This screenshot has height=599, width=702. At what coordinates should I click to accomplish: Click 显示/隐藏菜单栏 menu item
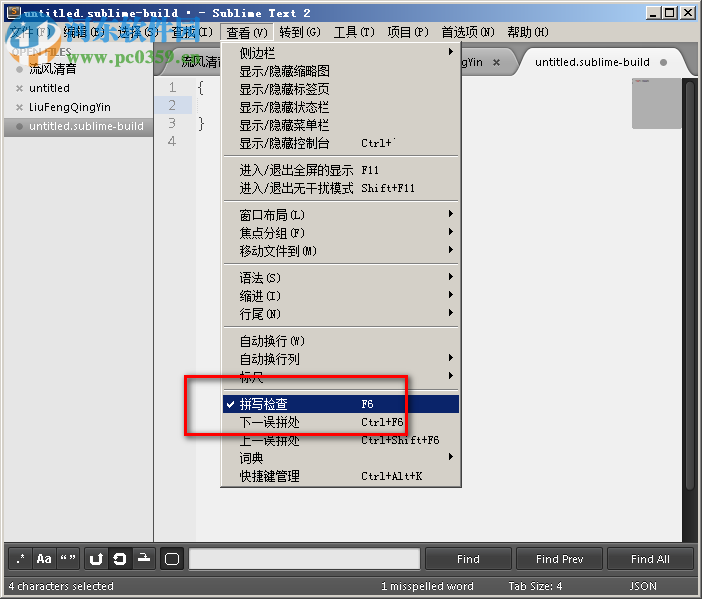click(x=341, y=125)
